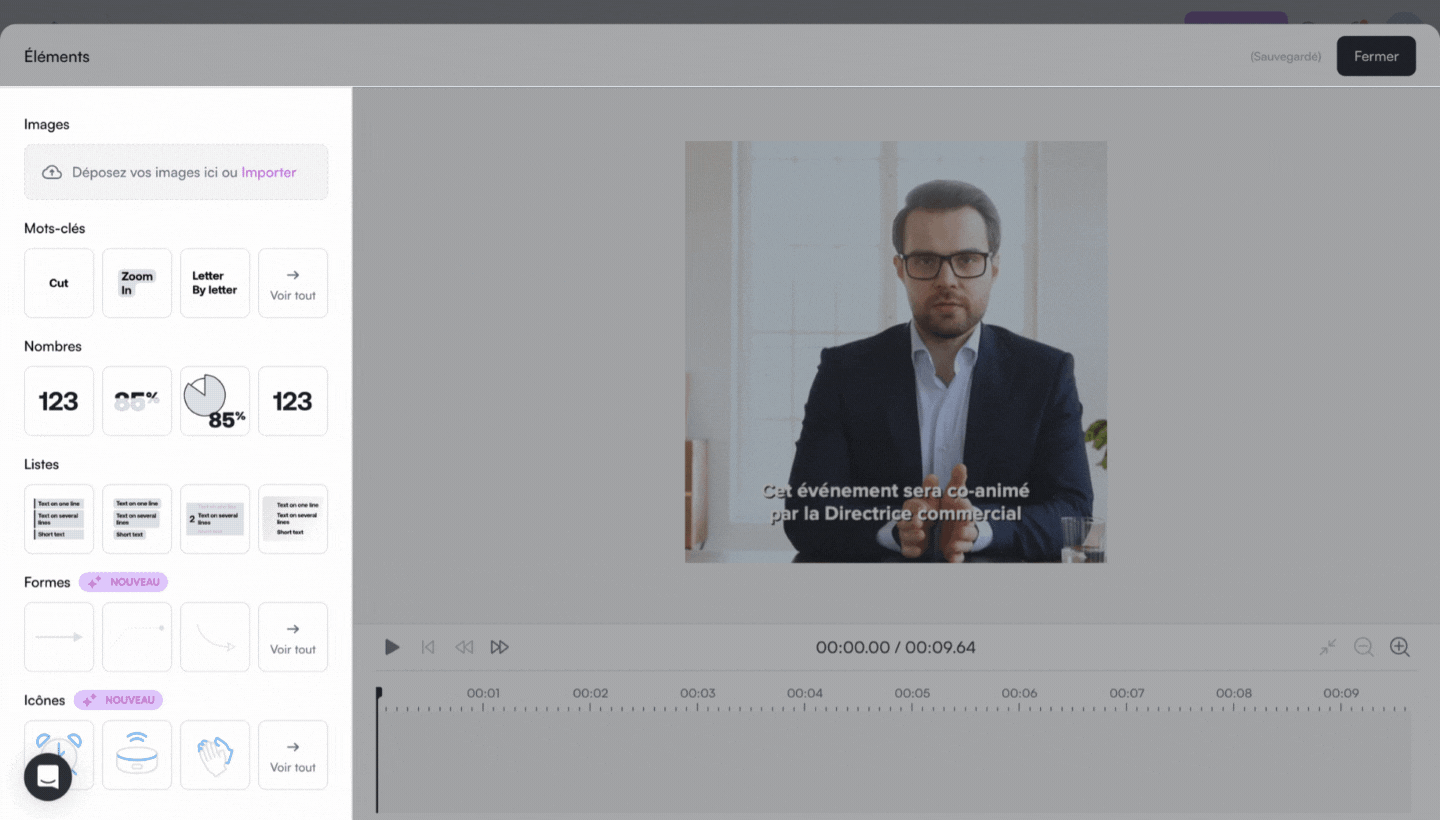The image size is (1440, 820).
Task: Select the numbered list style with 2
Action: (215, 519)
